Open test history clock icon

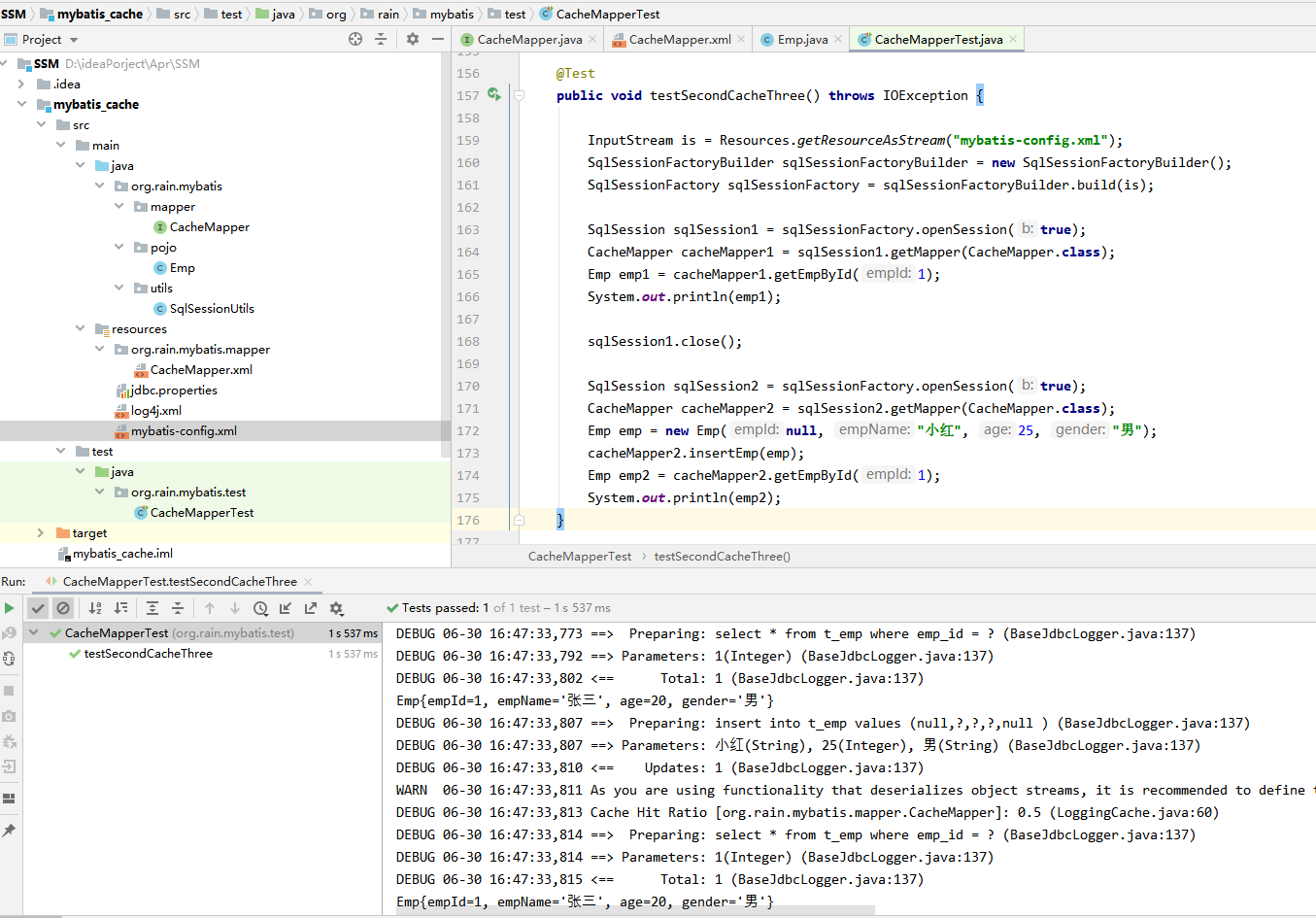[260, 608]
